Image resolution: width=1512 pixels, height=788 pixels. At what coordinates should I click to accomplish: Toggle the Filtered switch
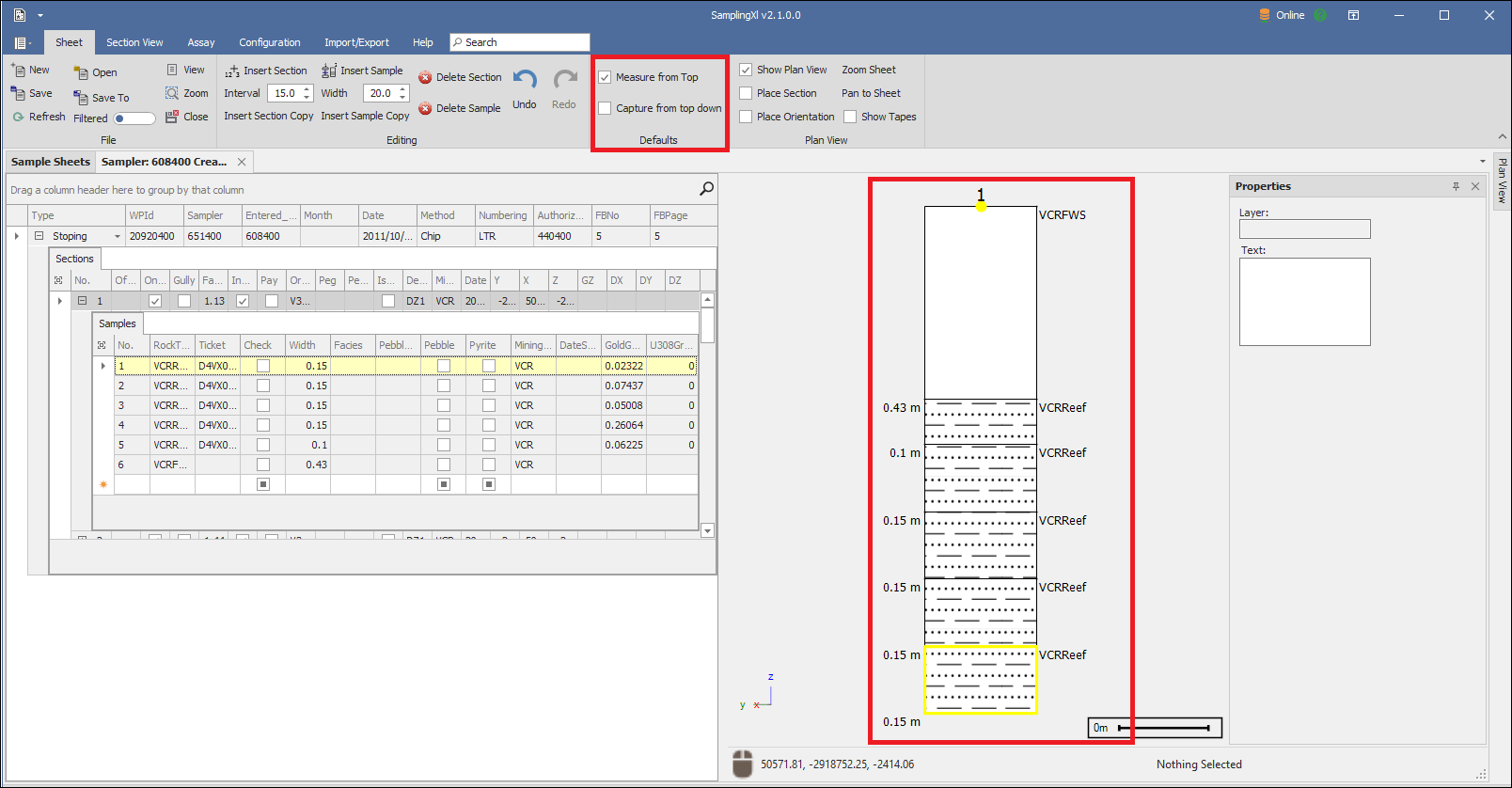[134, 118]
